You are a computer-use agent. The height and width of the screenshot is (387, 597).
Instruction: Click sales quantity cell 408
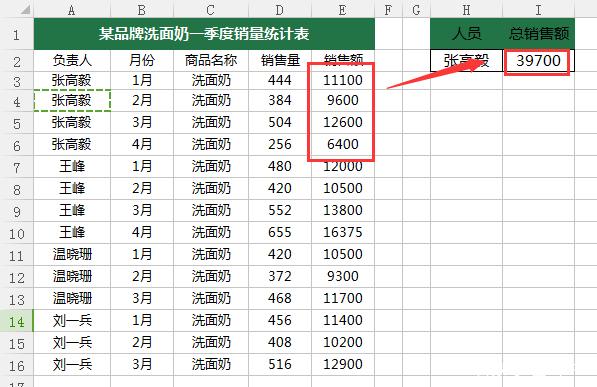280,342
